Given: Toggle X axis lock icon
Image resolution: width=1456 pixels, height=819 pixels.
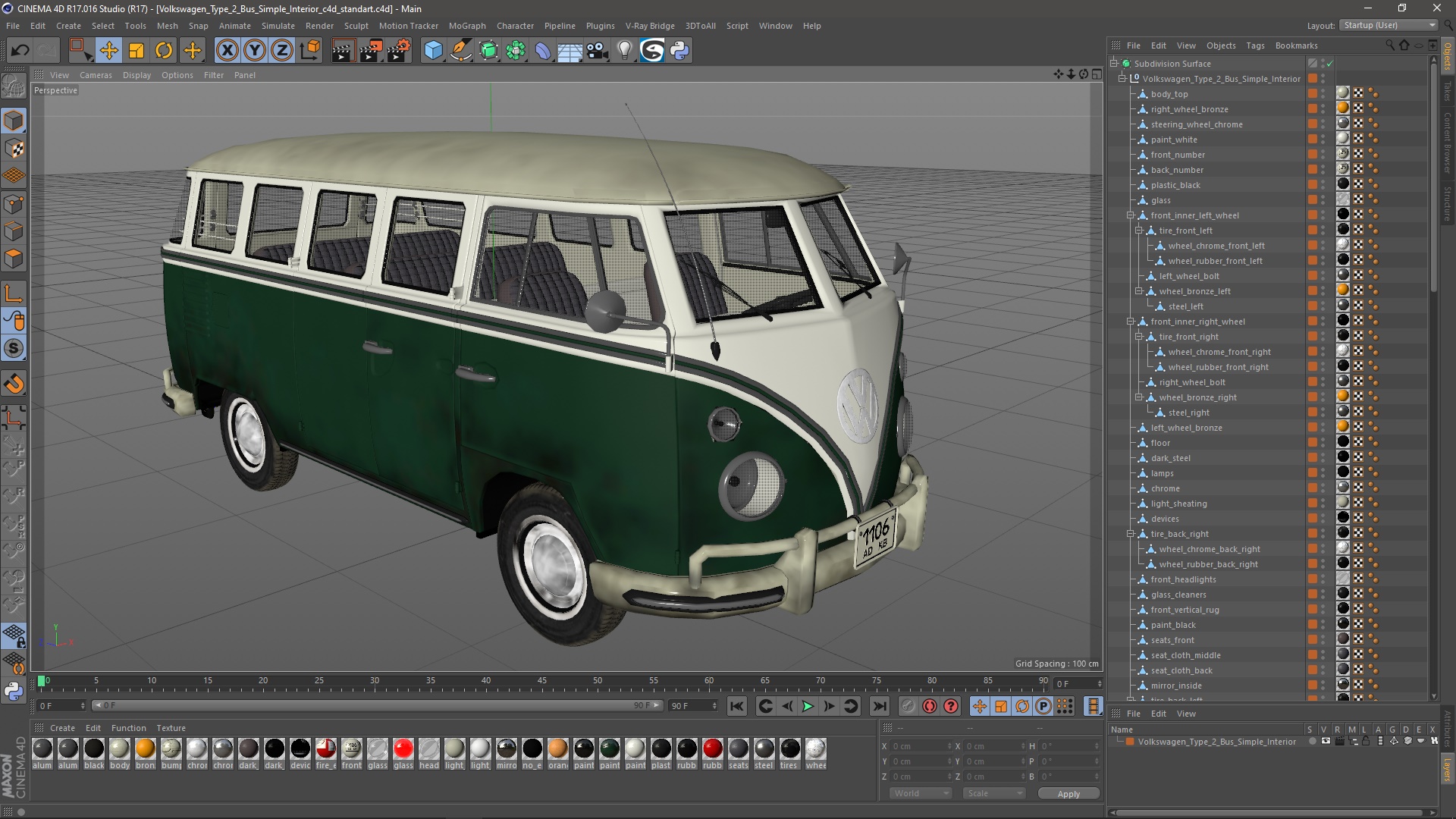Looking at the screenshot, I should coord(227,51).
